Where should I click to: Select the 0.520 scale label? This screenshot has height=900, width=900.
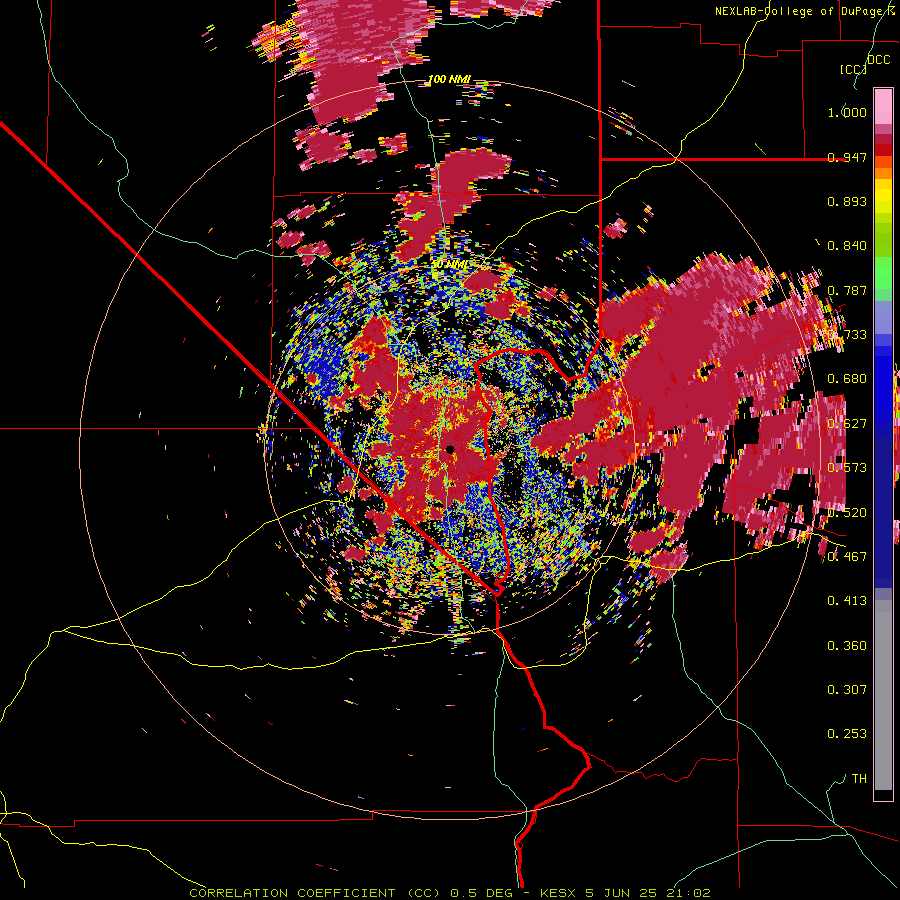[x=847, y=513]
